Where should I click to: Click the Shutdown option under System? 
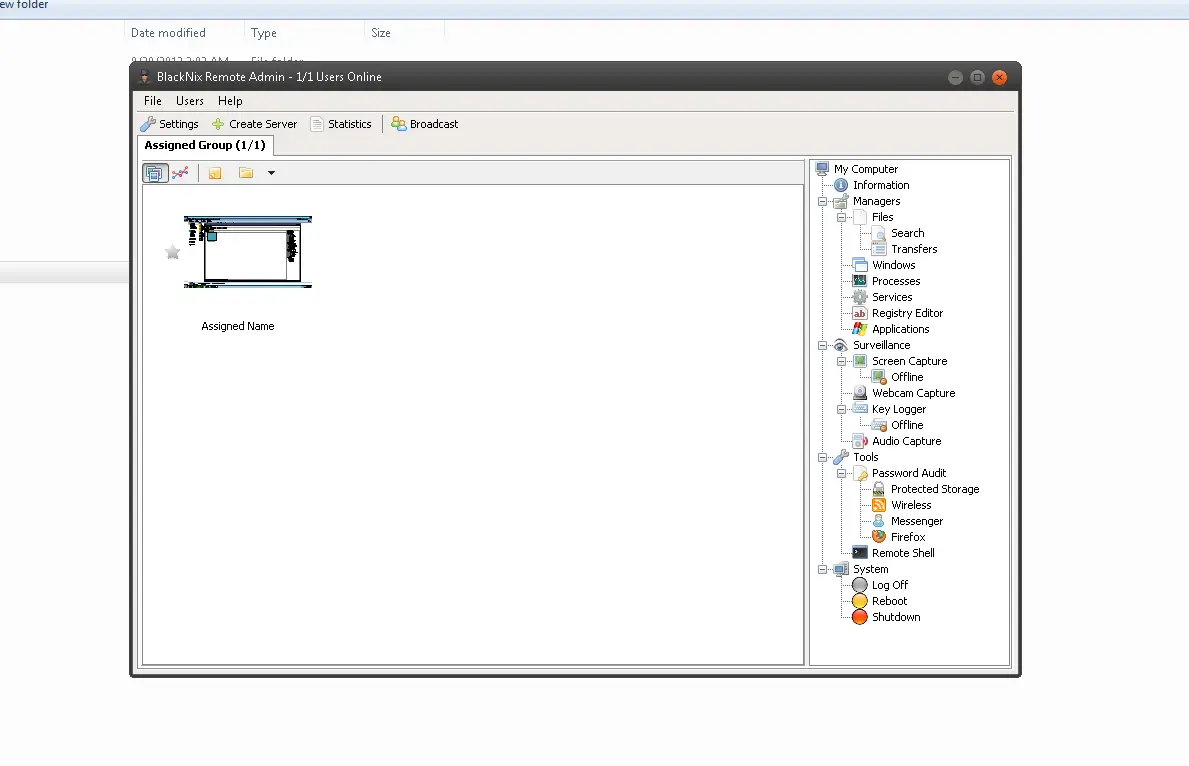pyautogui.click(x=858, y=617)
